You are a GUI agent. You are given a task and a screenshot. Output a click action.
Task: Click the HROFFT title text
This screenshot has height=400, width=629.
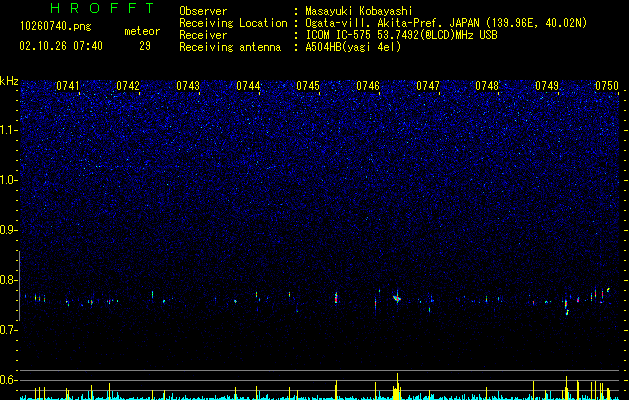(103, 8)
